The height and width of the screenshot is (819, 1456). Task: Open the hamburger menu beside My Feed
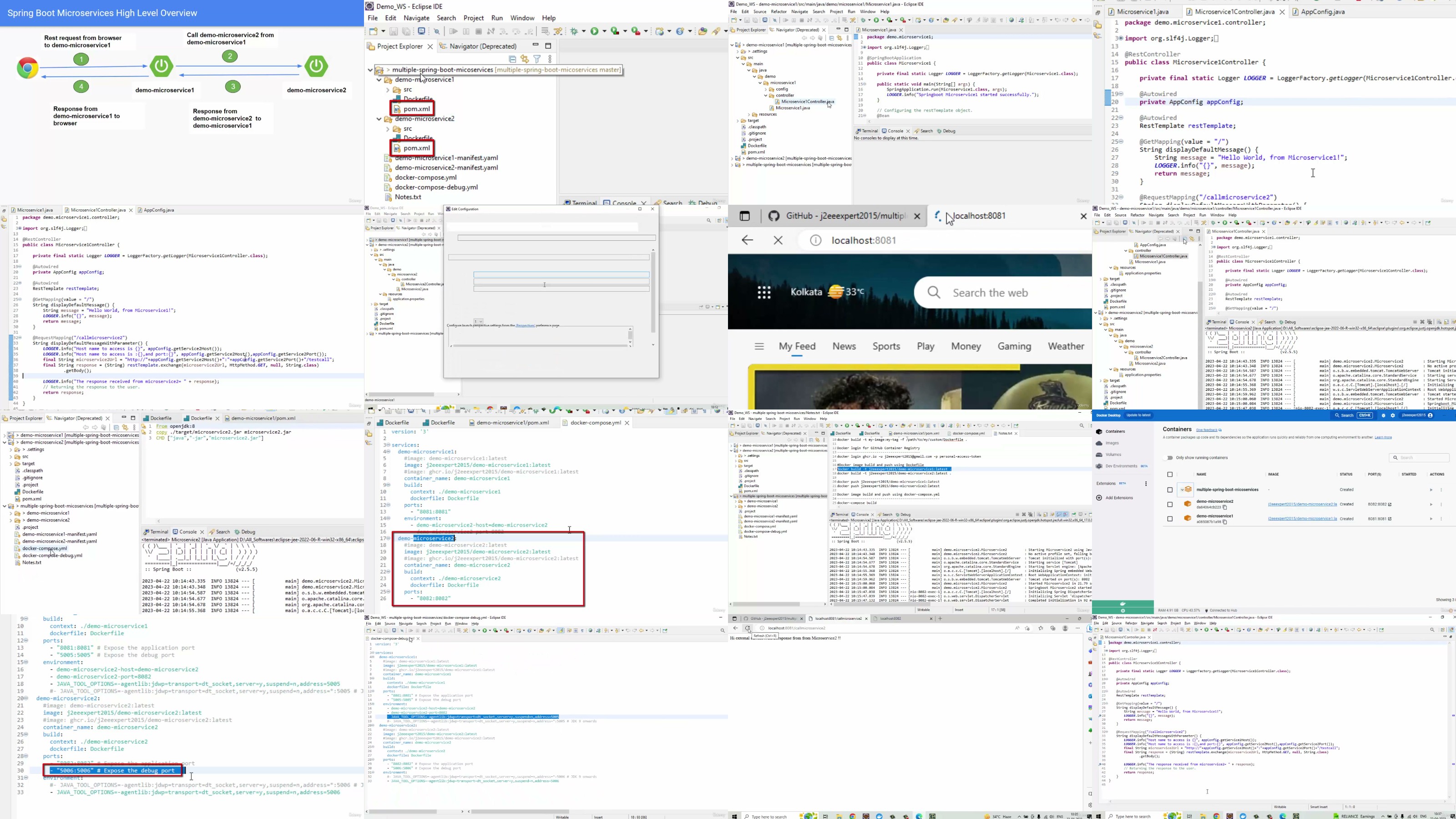[x=759, y=346]
